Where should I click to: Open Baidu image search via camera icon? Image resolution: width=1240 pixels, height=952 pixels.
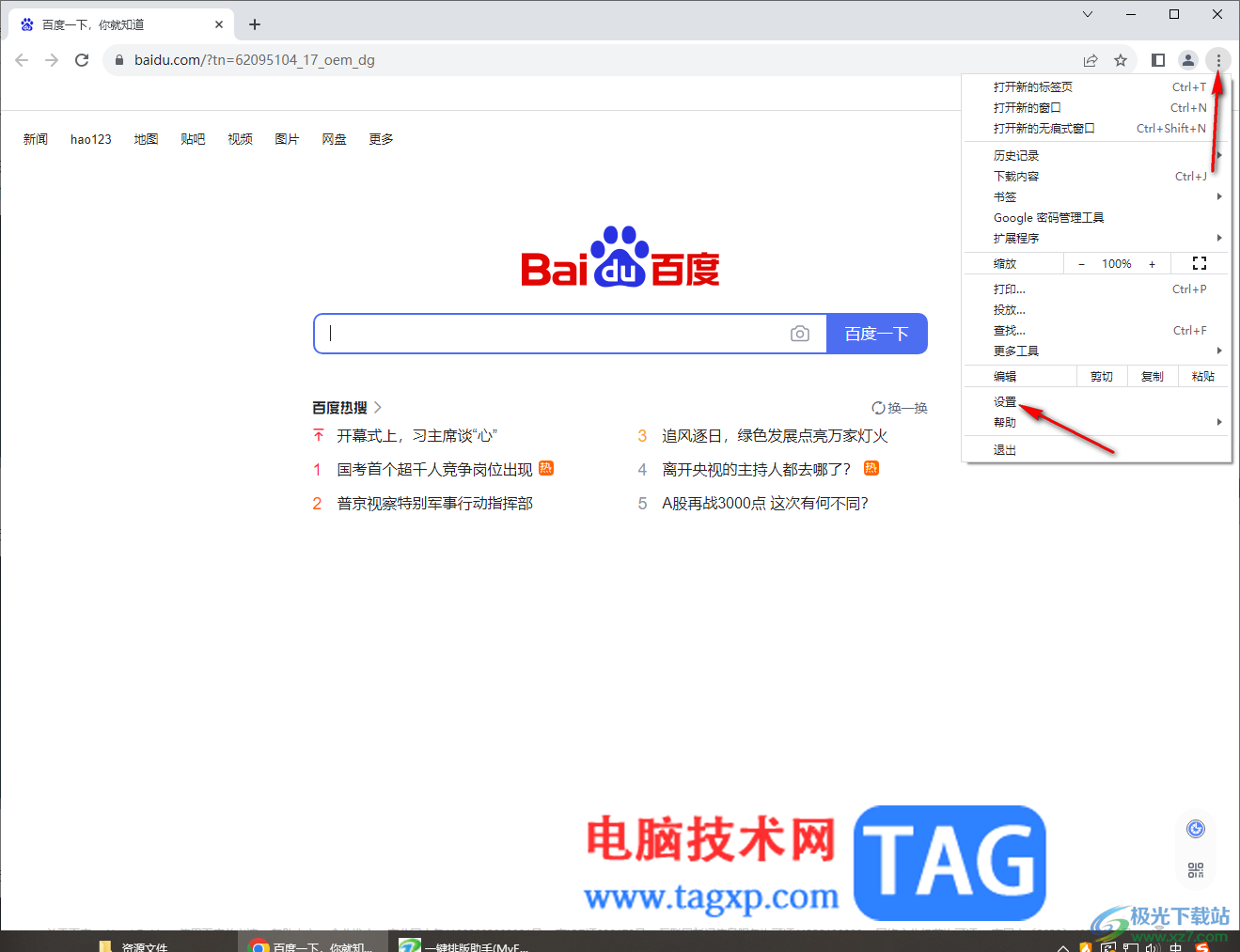799,334
